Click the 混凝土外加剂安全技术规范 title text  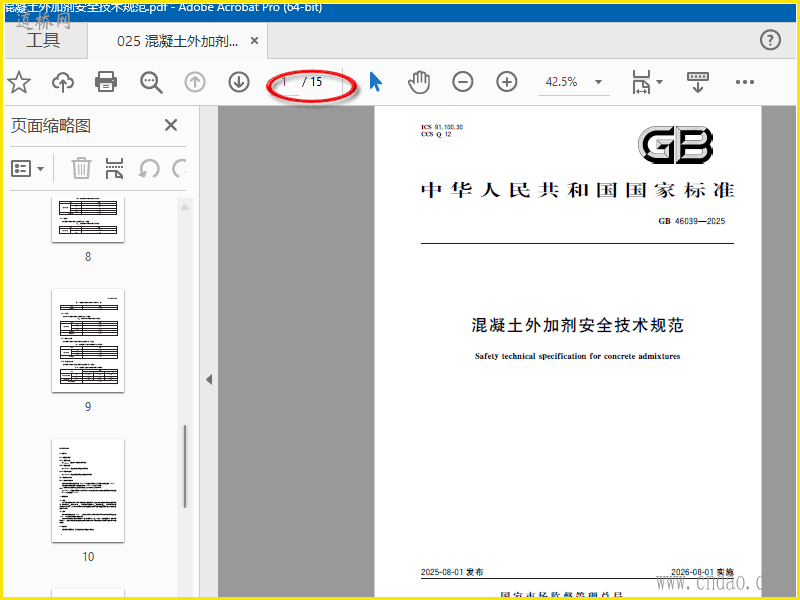coord(577,325)
